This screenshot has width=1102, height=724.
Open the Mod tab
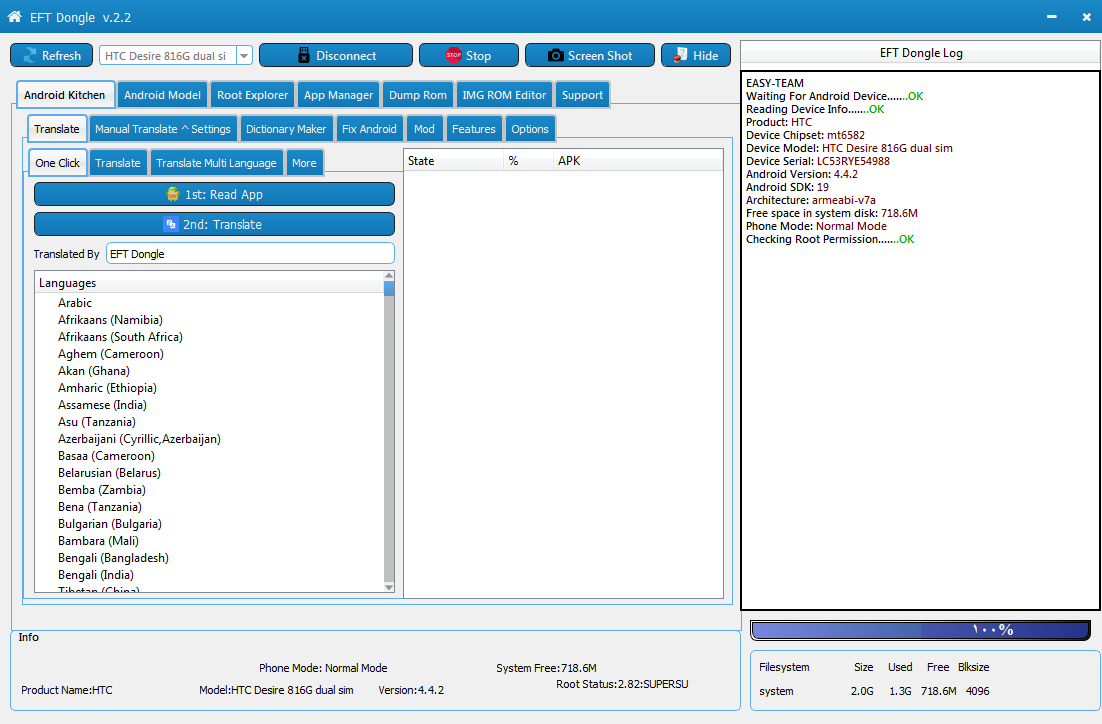(x=424, y=129)
